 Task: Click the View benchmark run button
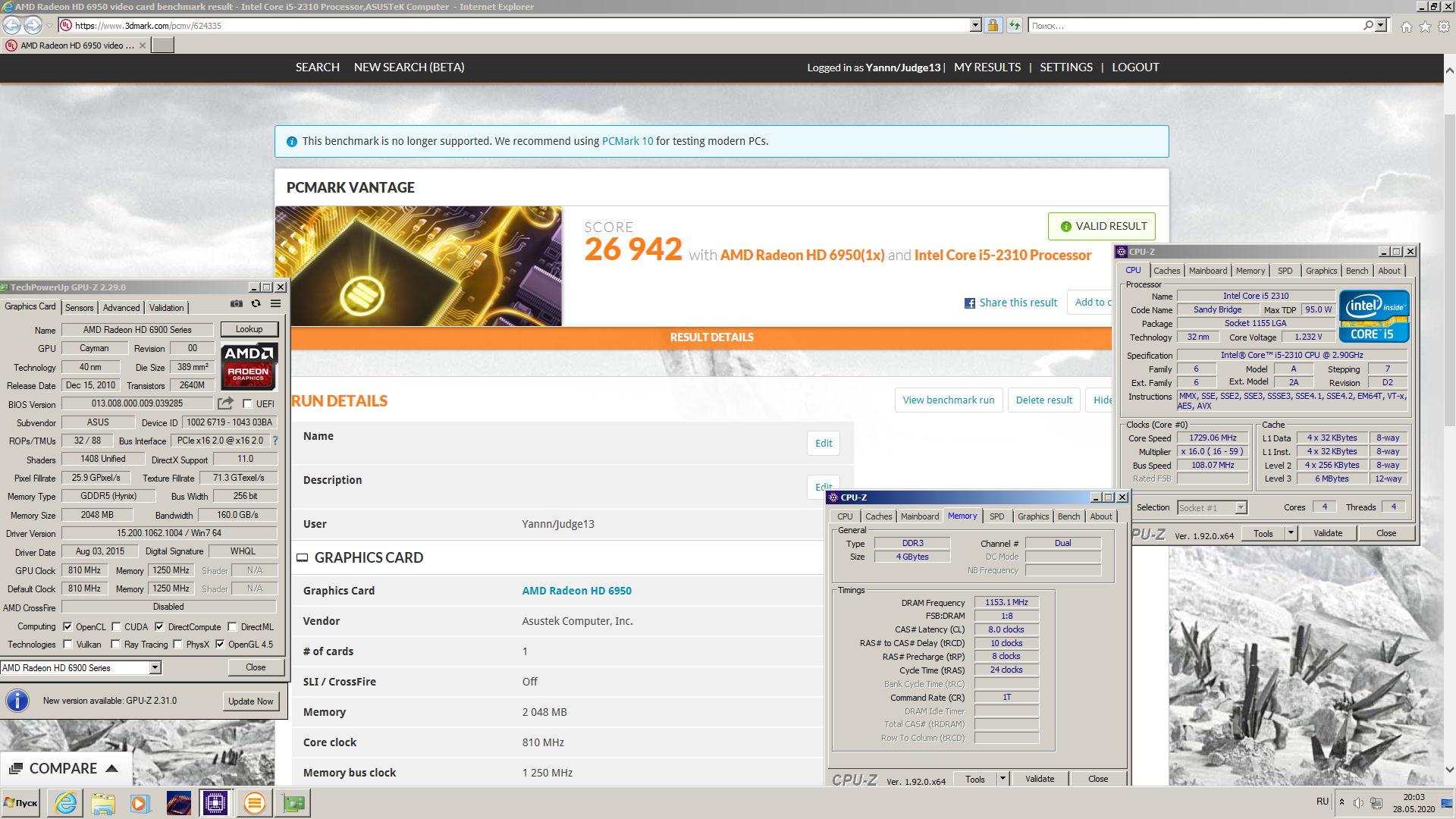[949, 400]
